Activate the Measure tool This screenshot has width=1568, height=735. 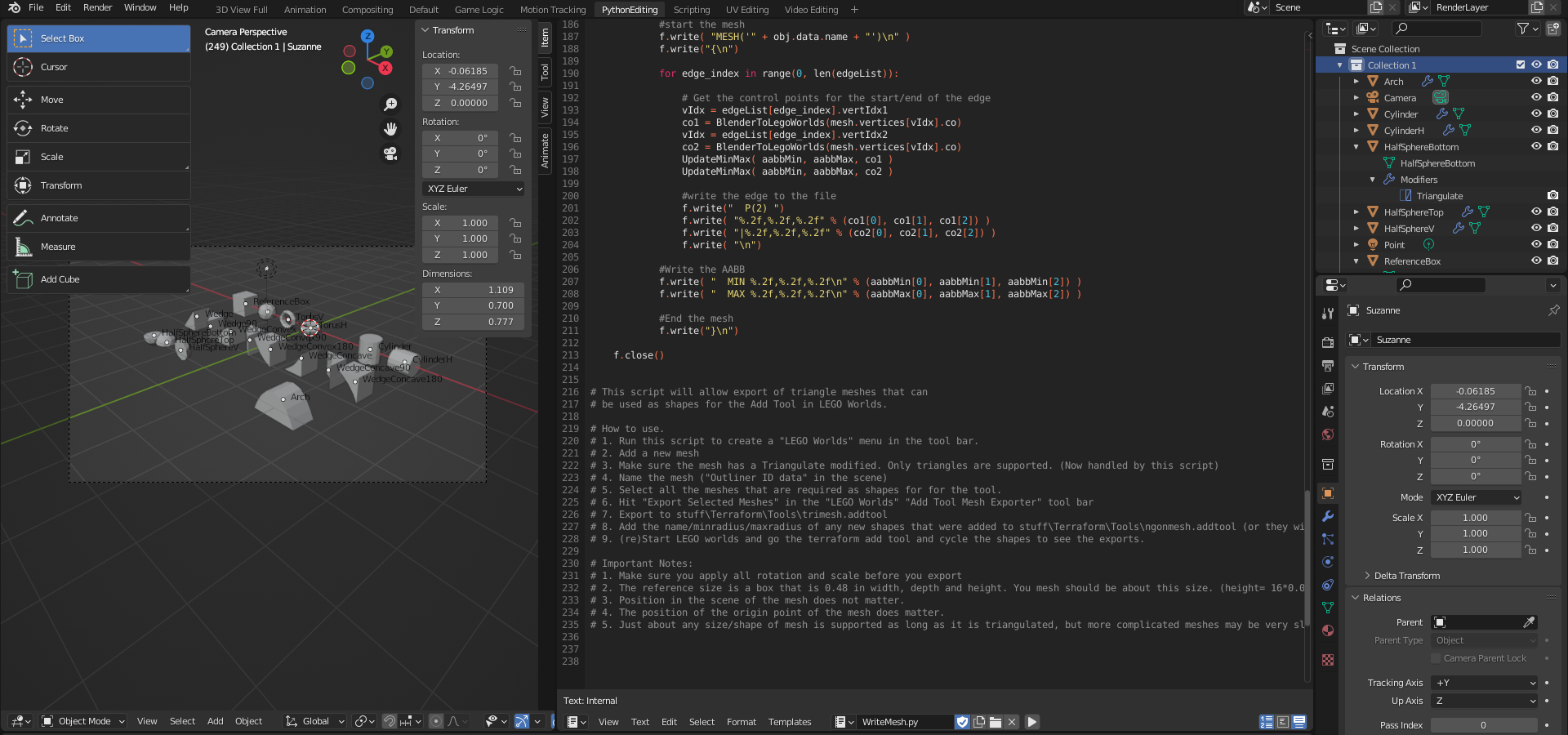99,247
